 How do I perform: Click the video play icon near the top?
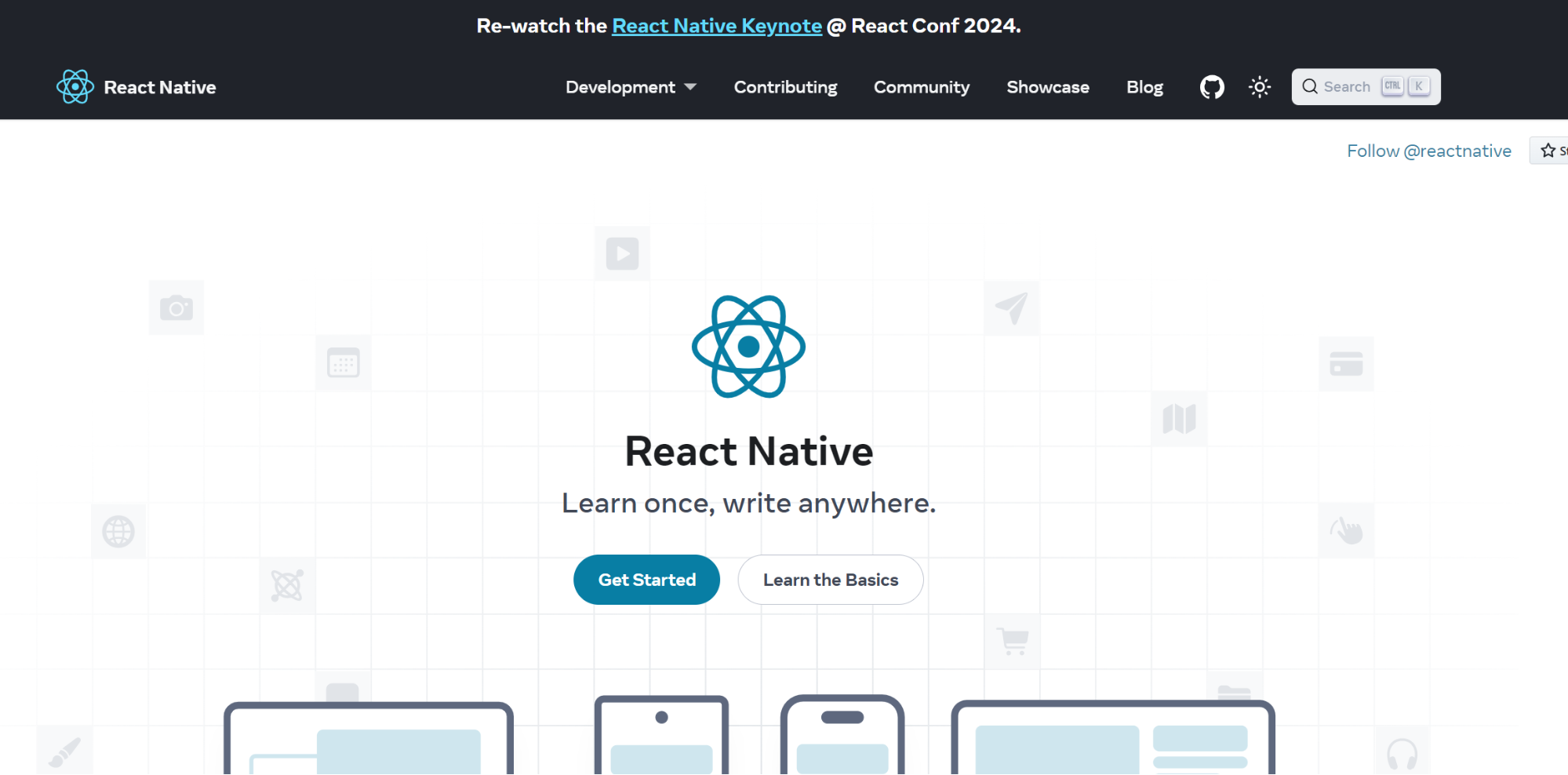[x=622, y=253]
